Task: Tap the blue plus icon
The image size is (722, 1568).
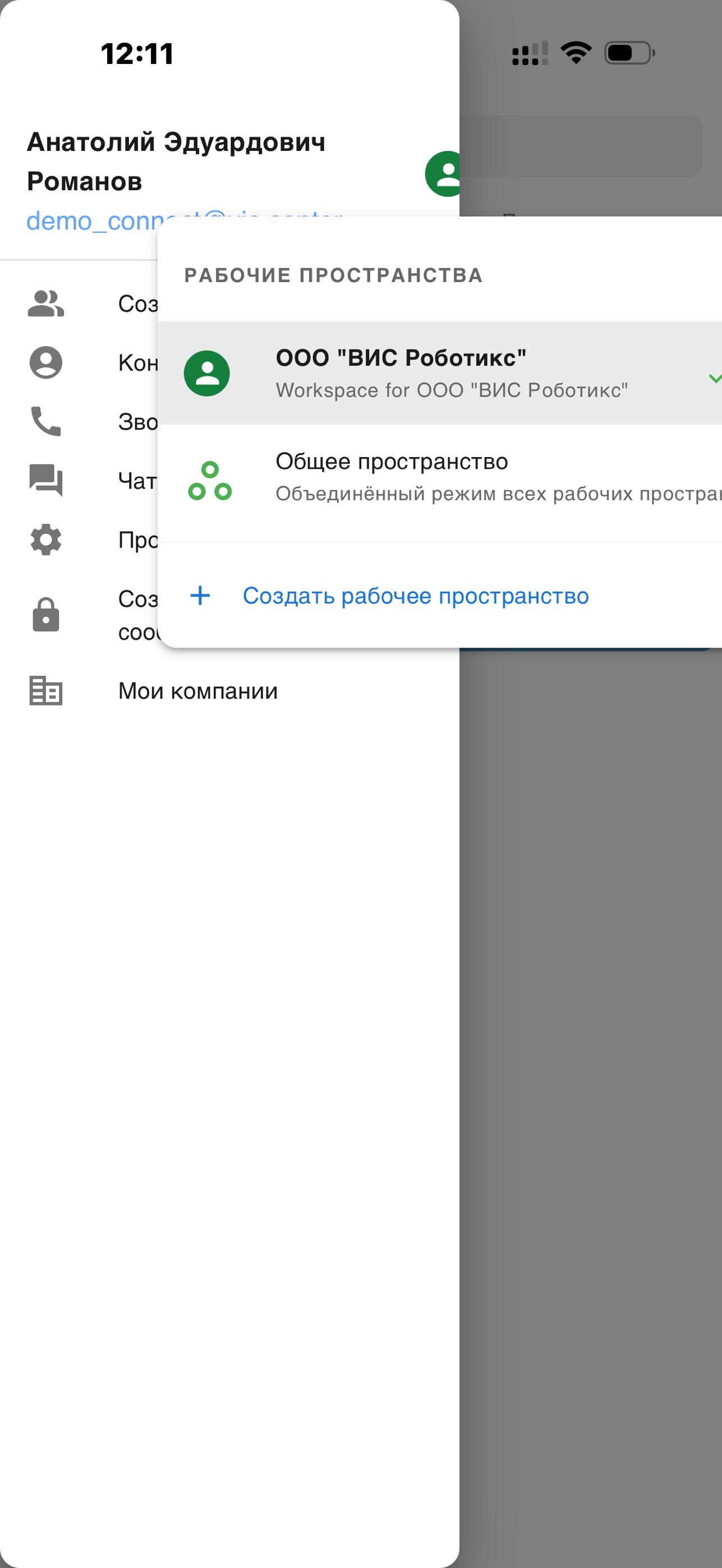Action: click(200, 596)
